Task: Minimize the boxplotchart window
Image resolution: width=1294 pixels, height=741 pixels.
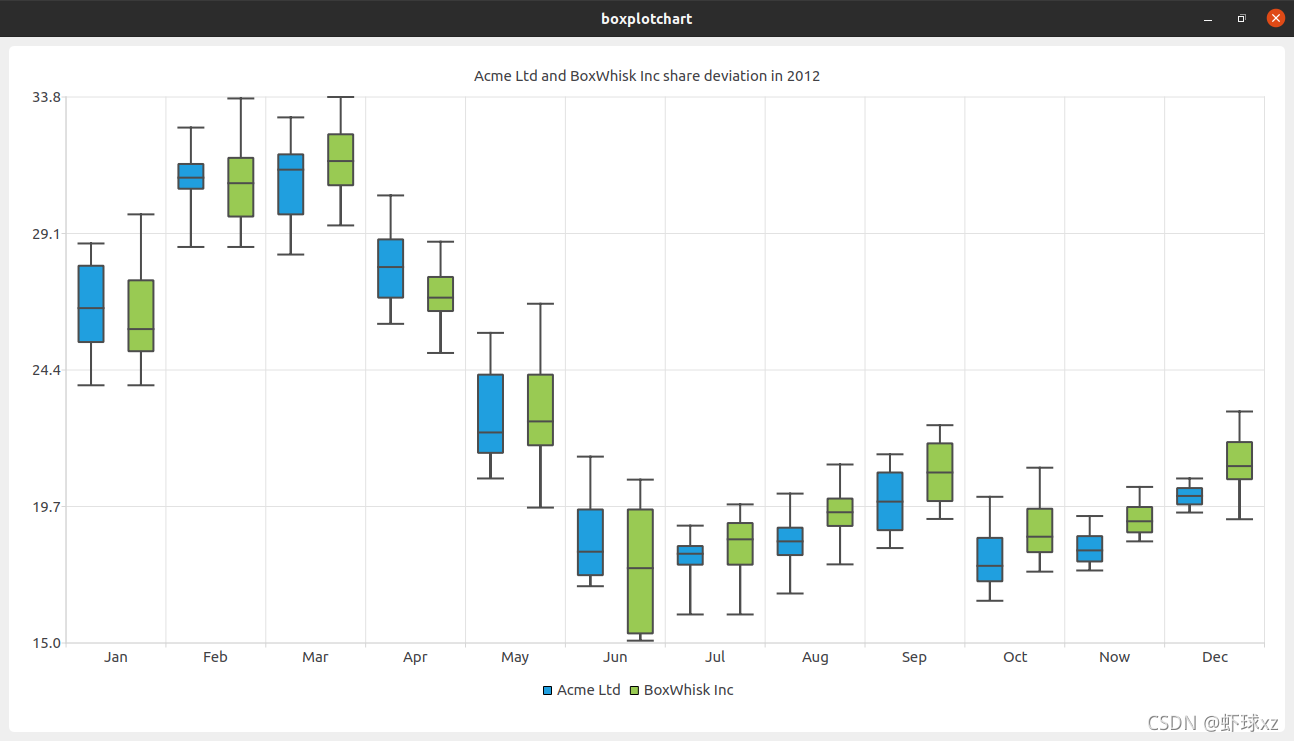Action: click(1208, 18)
